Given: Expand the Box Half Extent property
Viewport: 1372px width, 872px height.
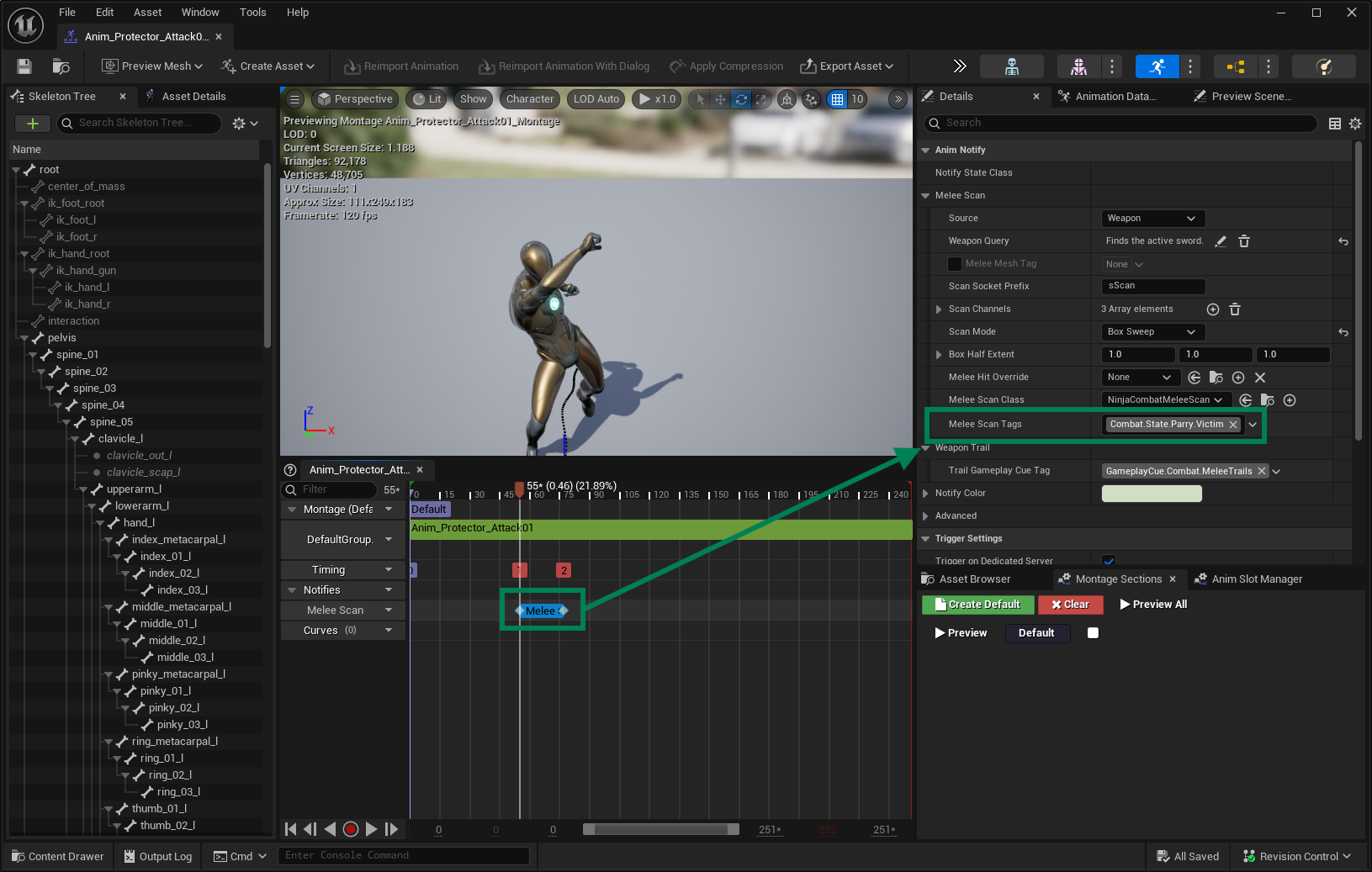Looking at the screenshot, I should [939, 355].
